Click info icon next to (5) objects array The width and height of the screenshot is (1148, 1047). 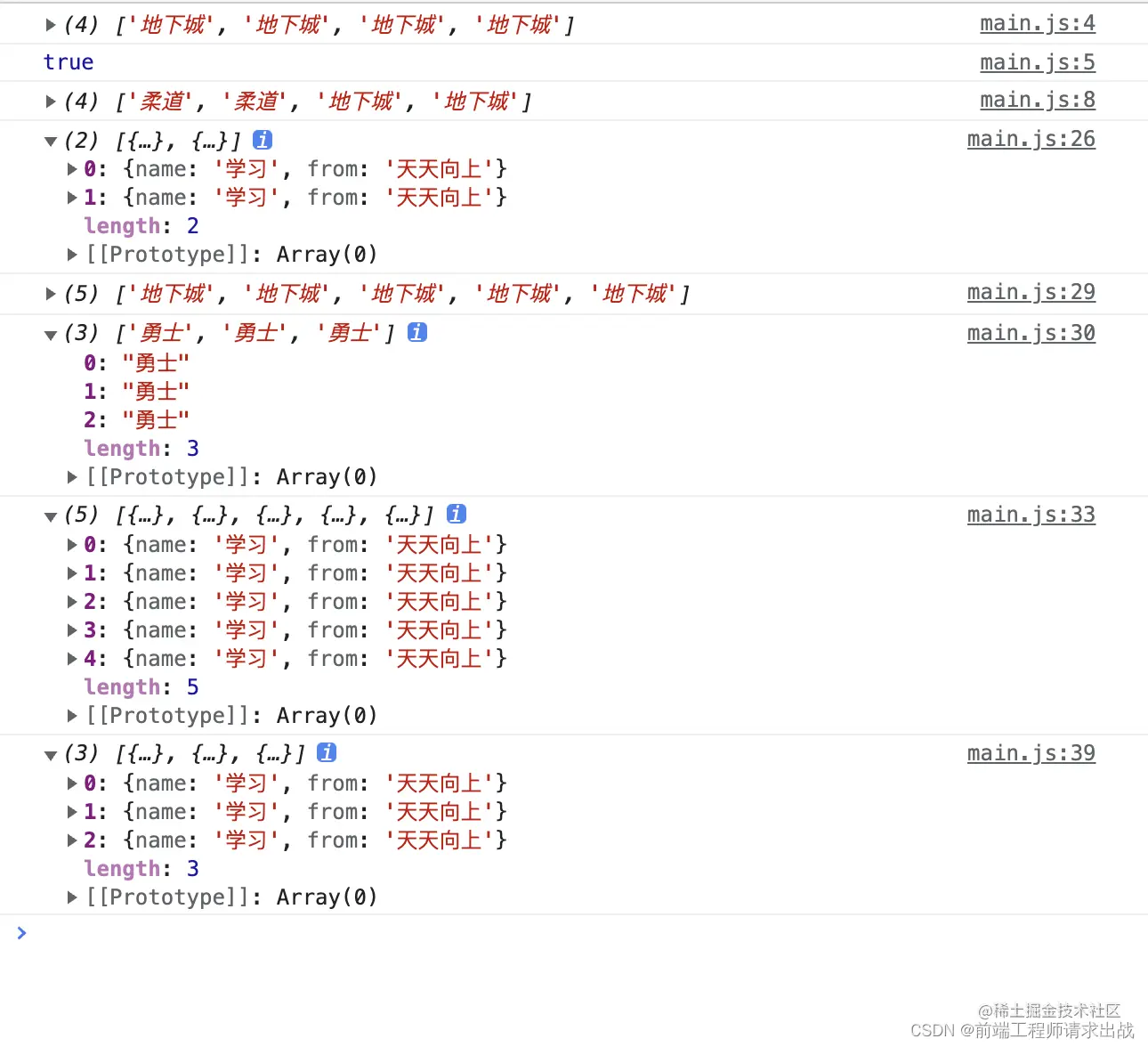[x=457, y=514]
